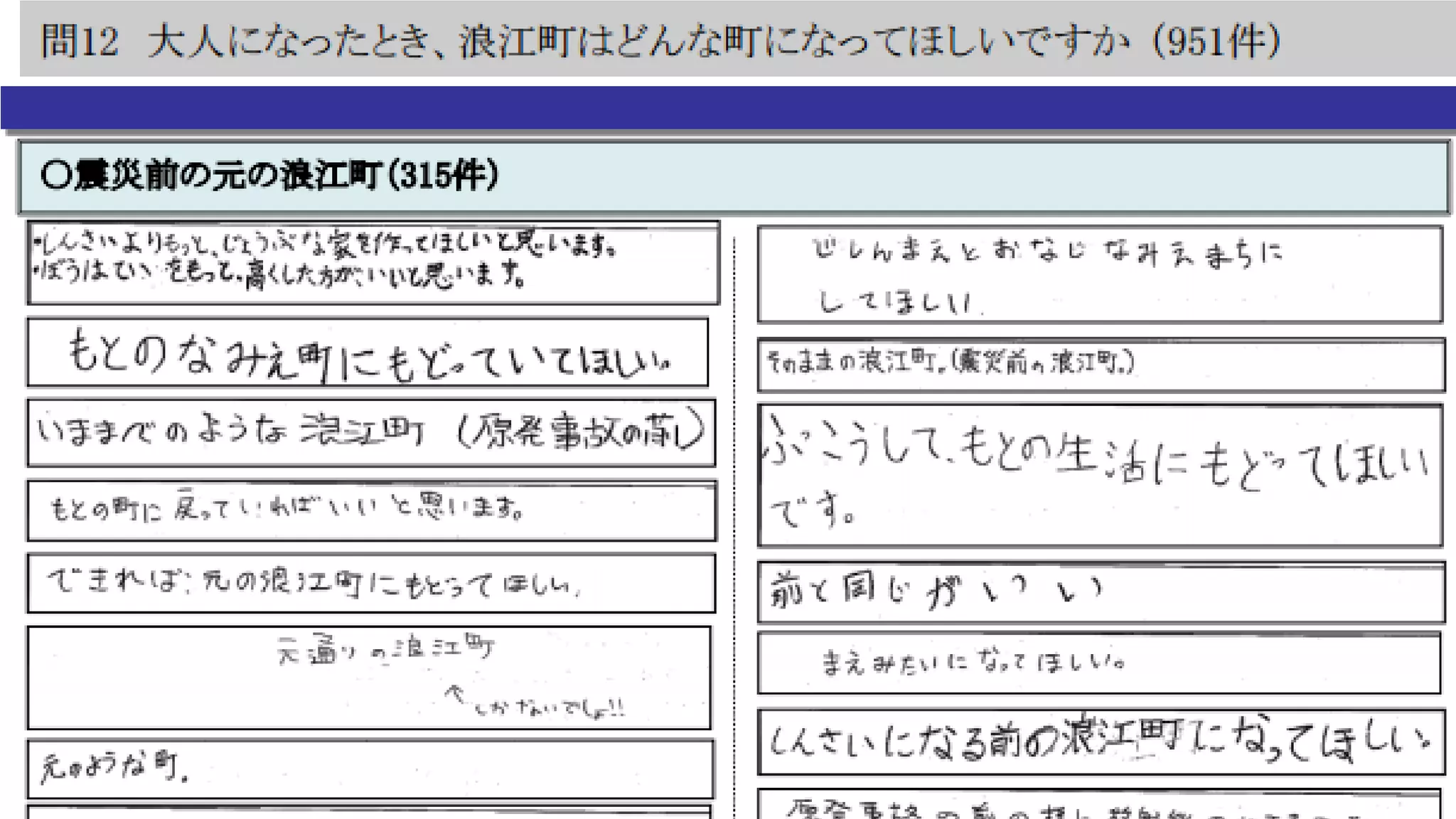1456x819 pixels.
Task: Click the 元のような町 response box
Action: pyautogui.click(x=370, y=769)
